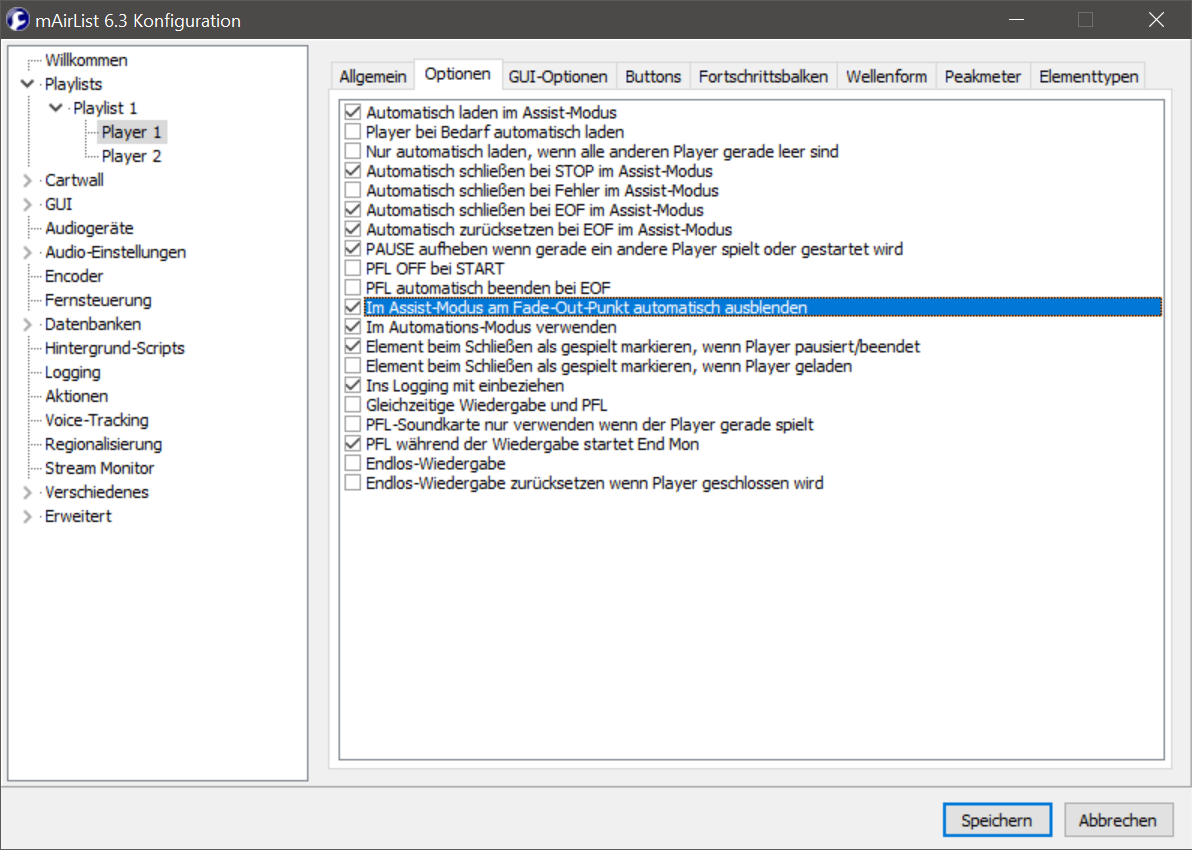1192x850 pixels.
Task: Close the Konfiguration window
Action: [1156, 20]
